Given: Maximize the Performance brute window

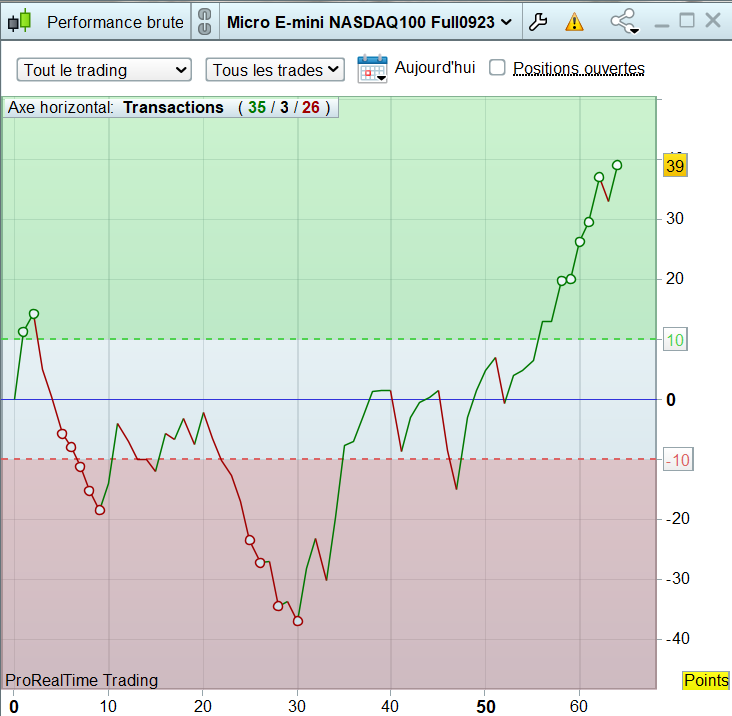Looking at the screenshot, I should [x=687, y=21].
